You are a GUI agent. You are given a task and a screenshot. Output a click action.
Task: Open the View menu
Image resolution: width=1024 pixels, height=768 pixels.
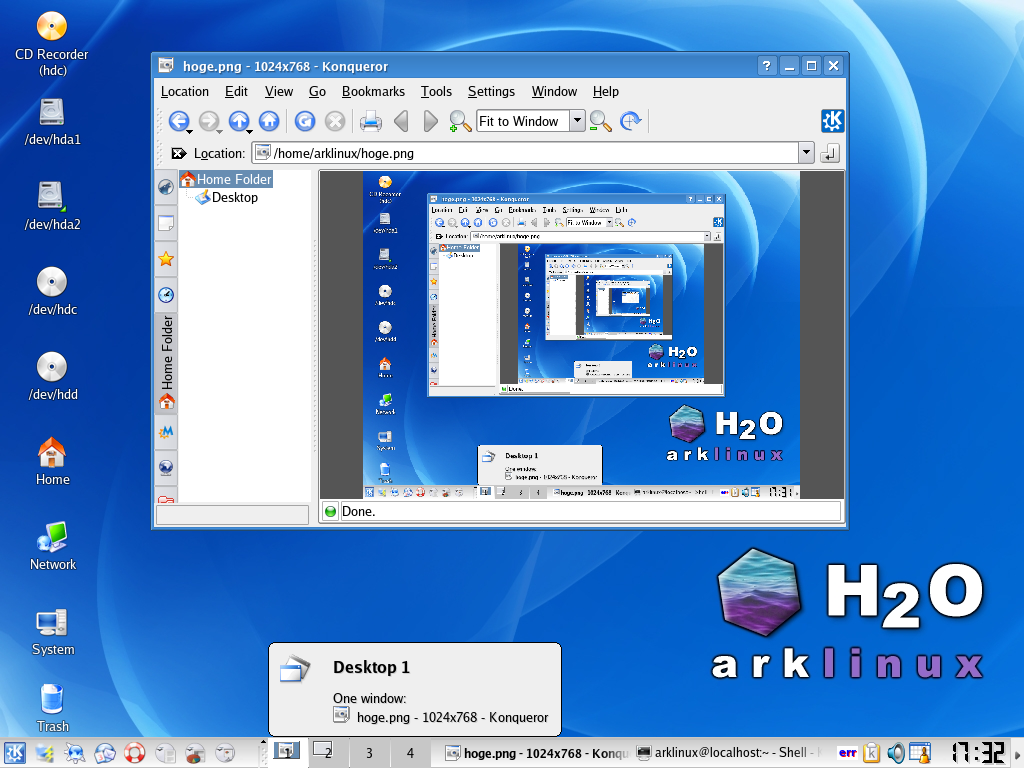279,91
